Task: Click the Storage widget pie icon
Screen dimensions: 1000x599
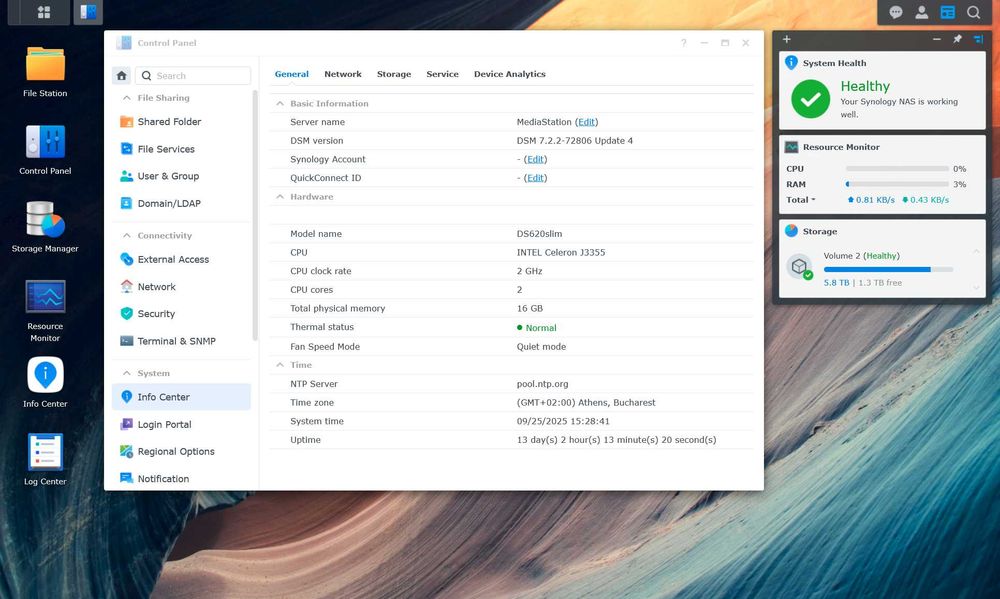Action: (791, 231)
